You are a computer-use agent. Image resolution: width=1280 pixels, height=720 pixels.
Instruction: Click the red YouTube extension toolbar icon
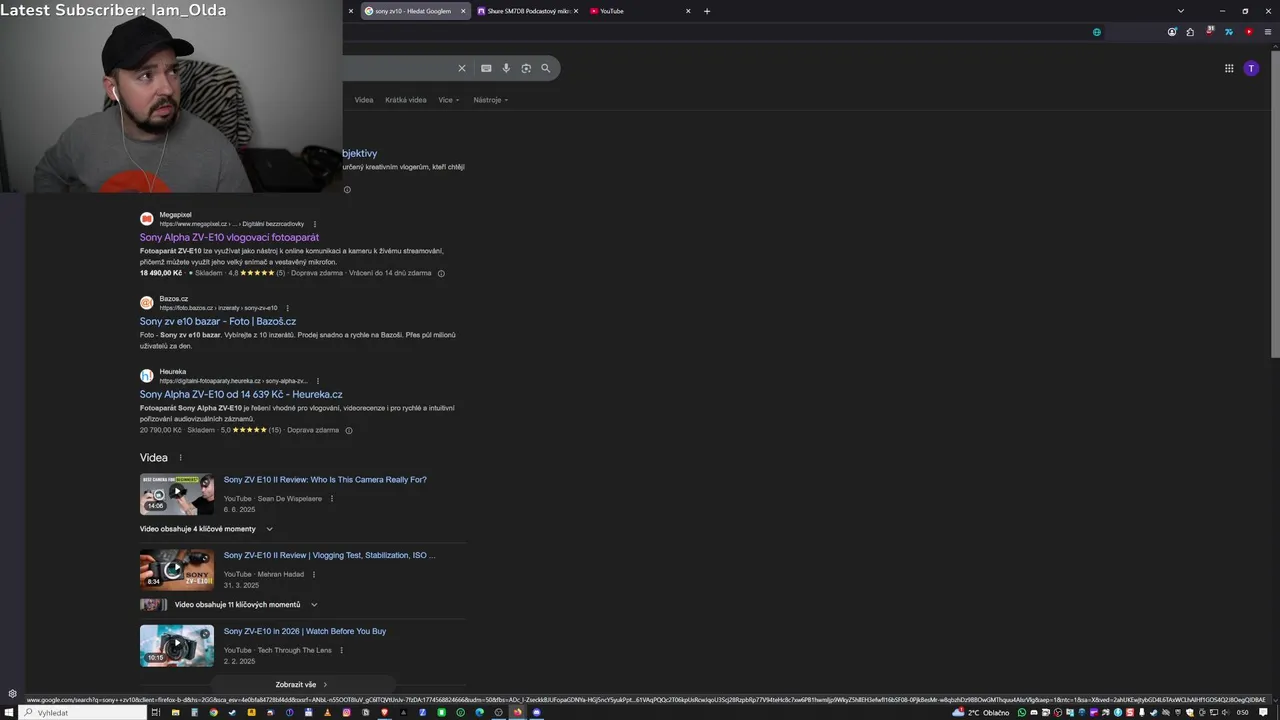point(1249,32)
